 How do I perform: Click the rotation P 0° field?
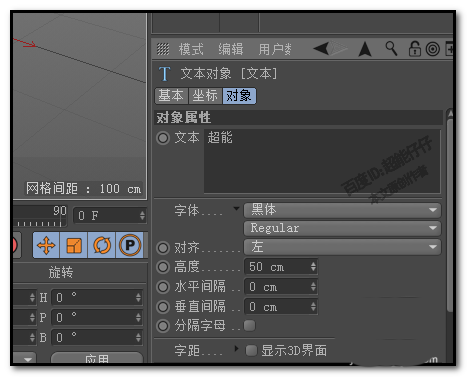tap(97, 317)
